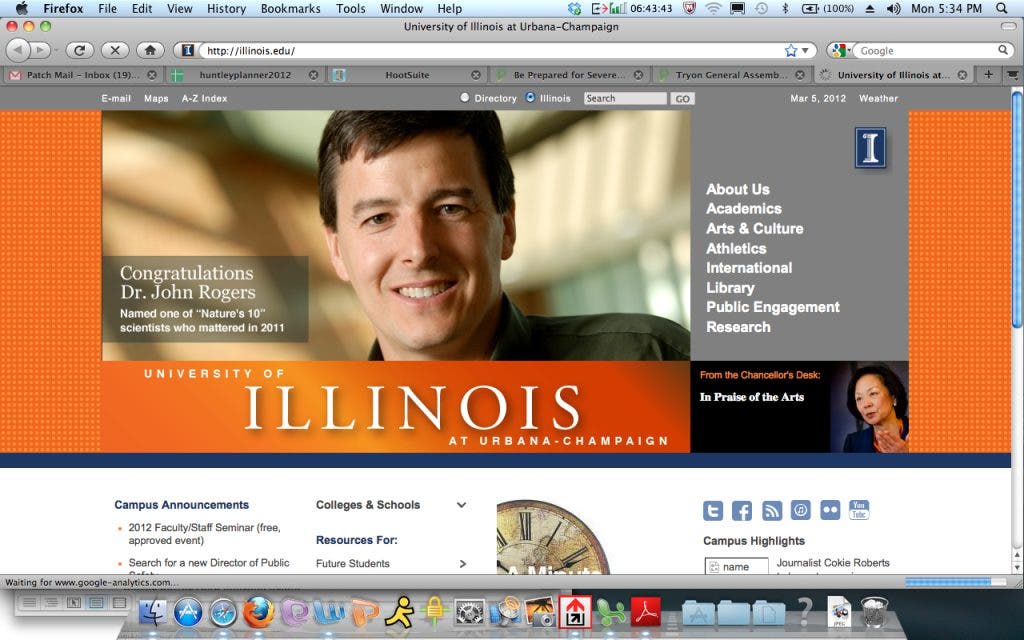
Task: Go back with the Back arrow button
Action: 18,50
